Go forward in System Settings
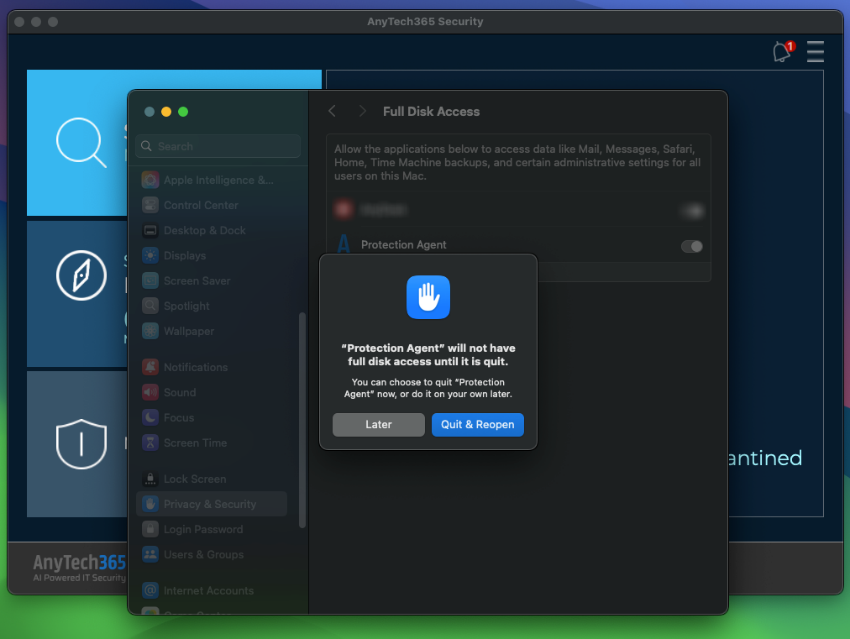This screenshot has height=639, width=850. coord(362,111)
